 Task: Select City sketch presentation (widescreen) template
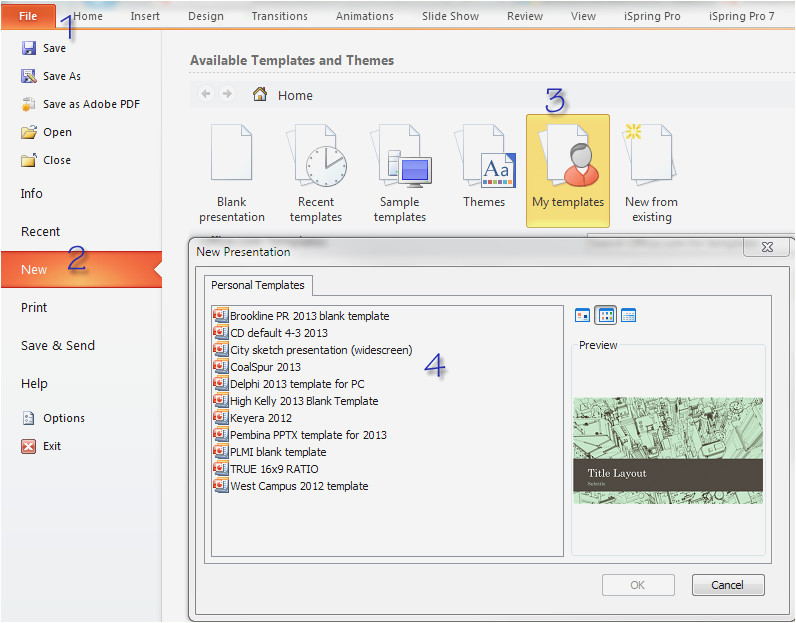[x=321, y=350]
